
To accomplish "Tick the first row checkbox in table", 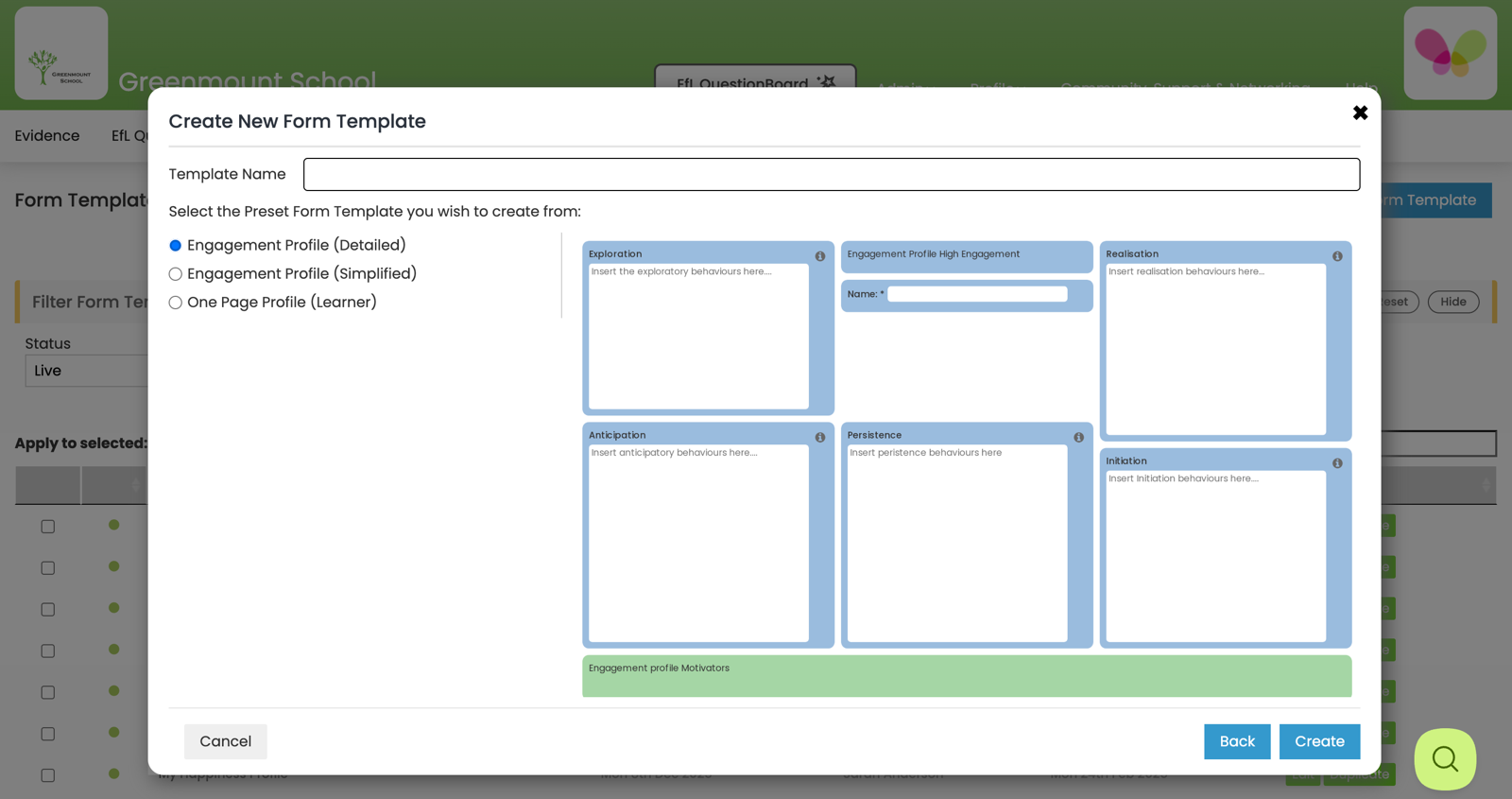I will 48,527.
